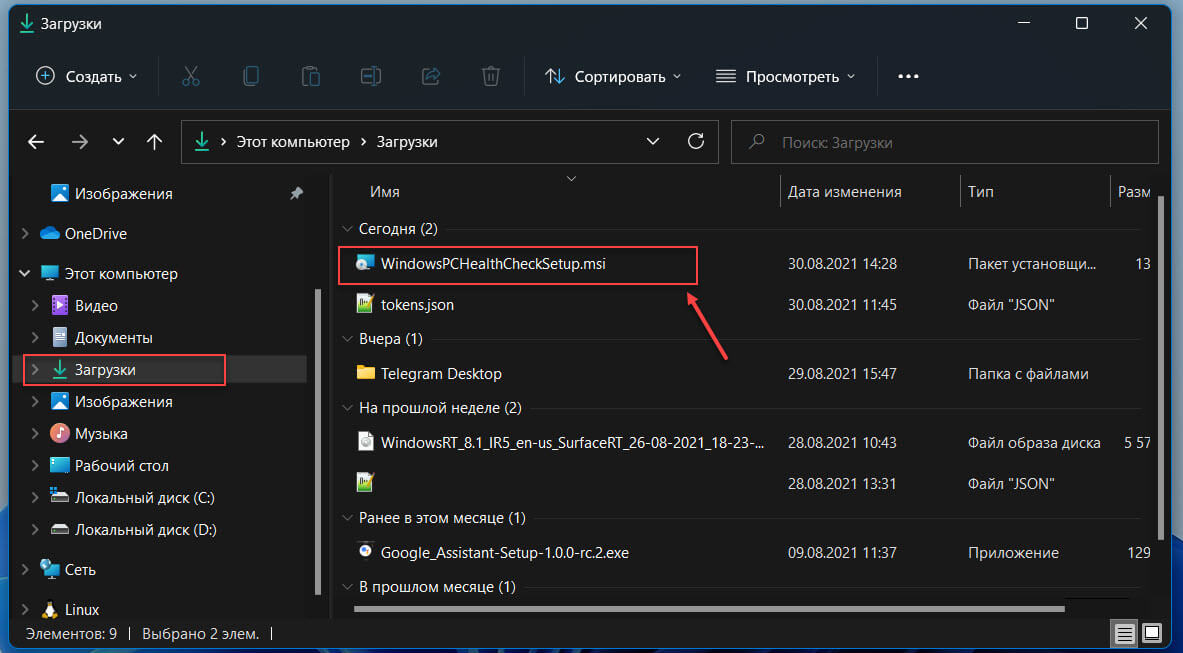Collapse the Сегодня (2) group

[x=347, y=228]
